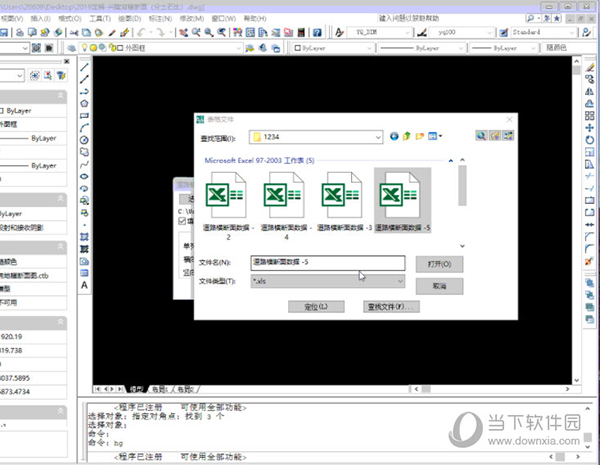The height and width of the screenshot is (465, 600).
Task: Go up one folder level in dialog
Action: [406, 136]
